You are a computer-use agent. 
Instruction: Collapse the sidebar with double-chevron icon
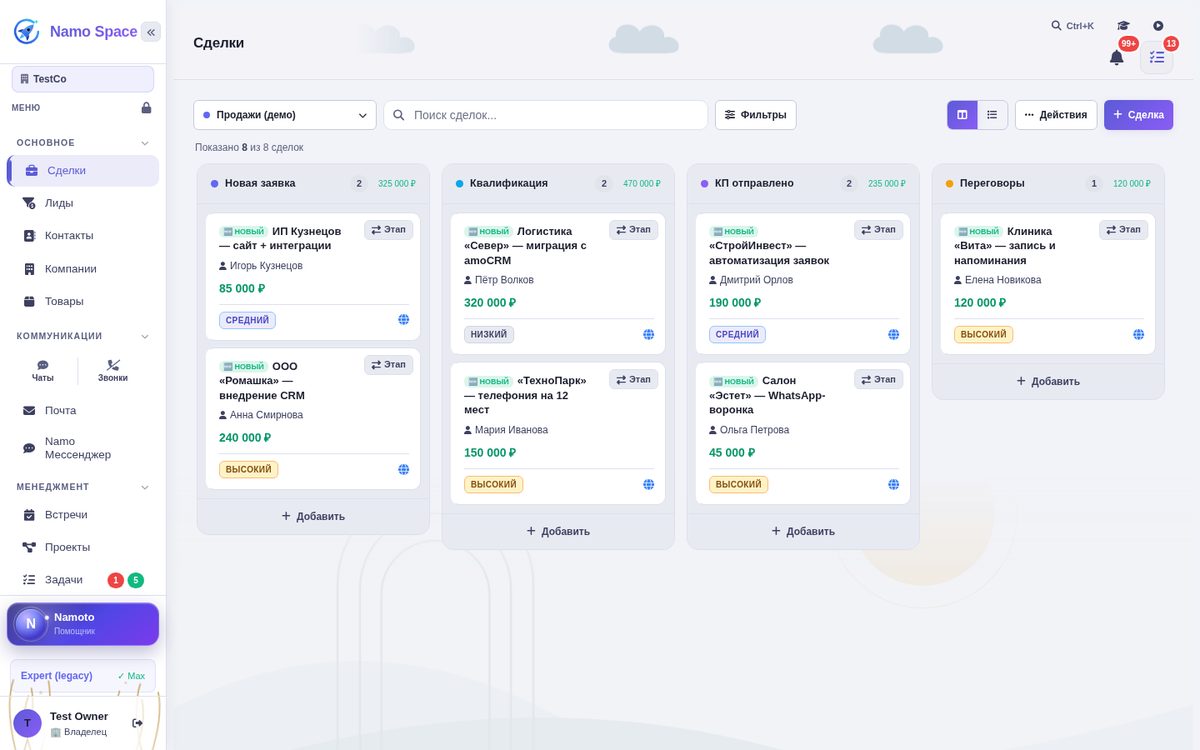pos(151,32)
